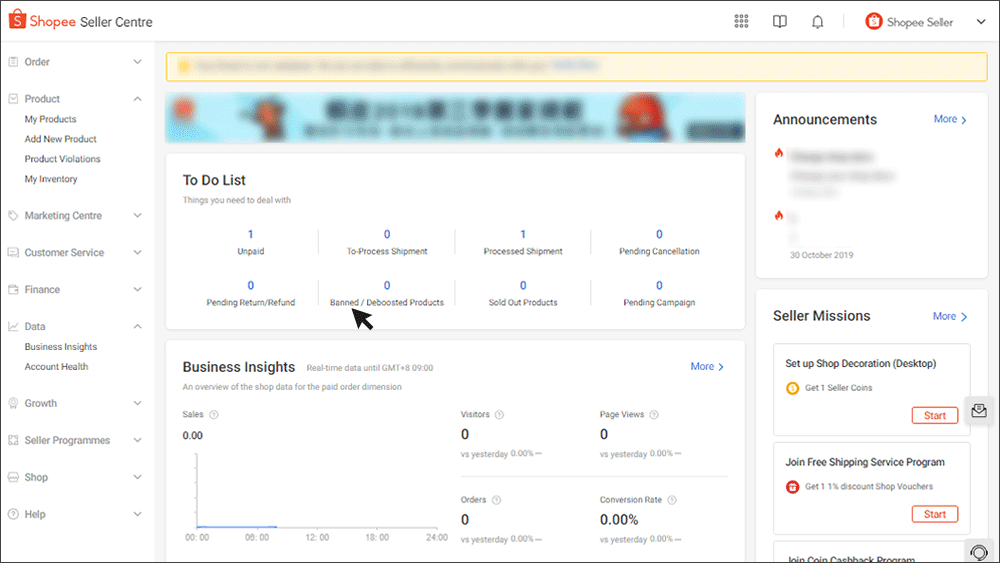Screen dimensions: 1000x563
Task: Click the Orders info help icon
Action: click(496, 500)
